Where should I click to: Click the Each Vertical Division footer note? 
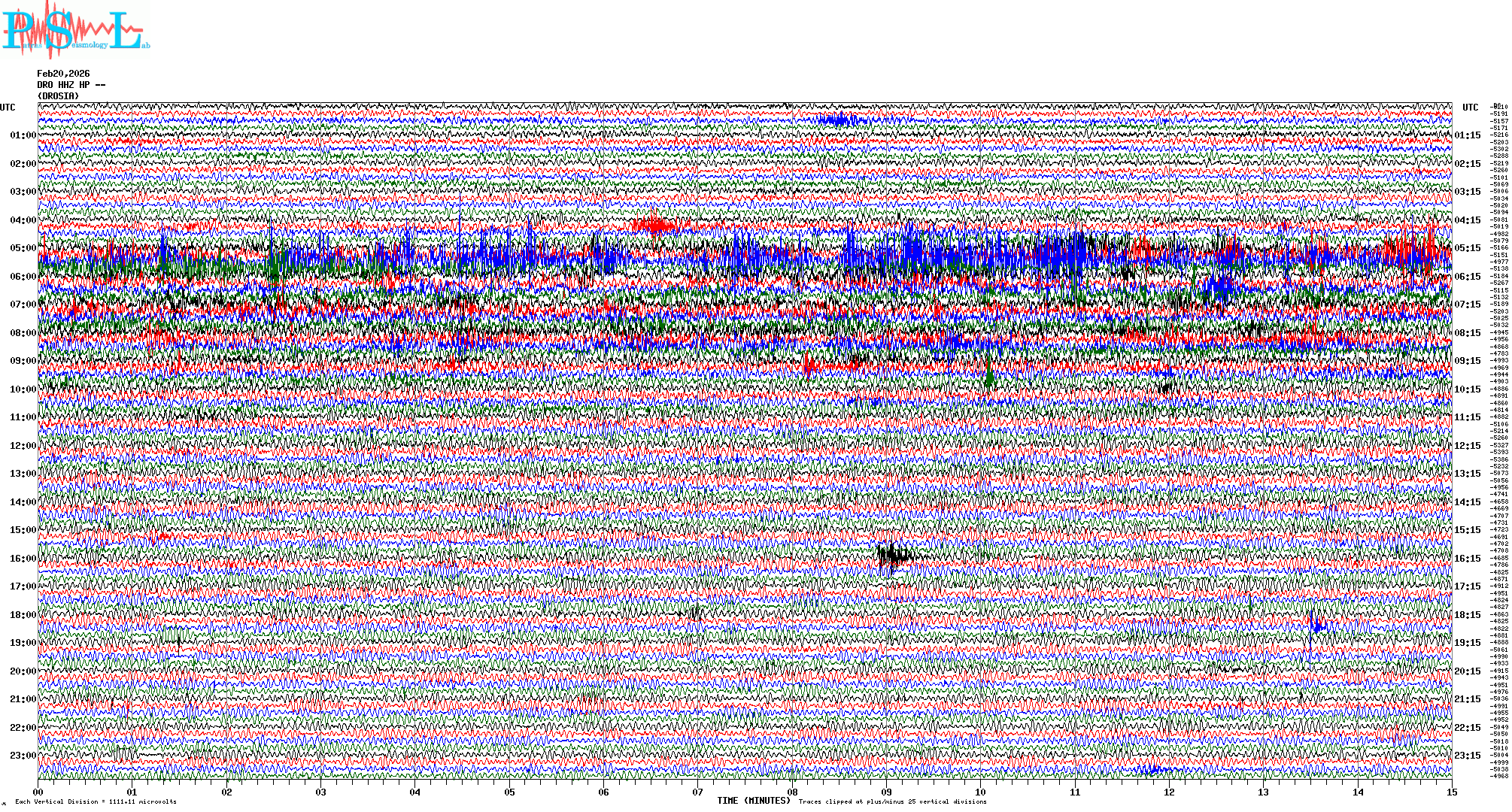[x=96, y=801]
